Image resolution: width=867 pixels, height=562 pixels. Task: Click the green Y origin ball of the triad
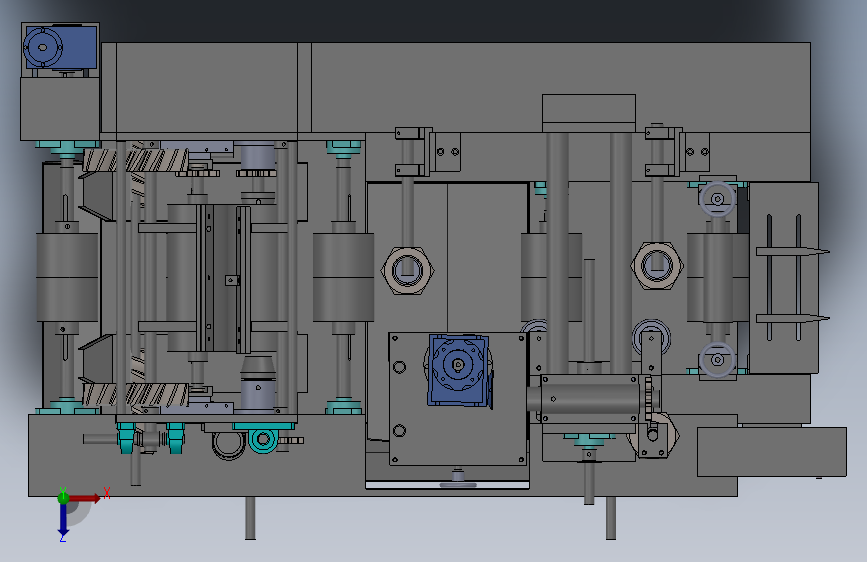[x=63, y=498]
